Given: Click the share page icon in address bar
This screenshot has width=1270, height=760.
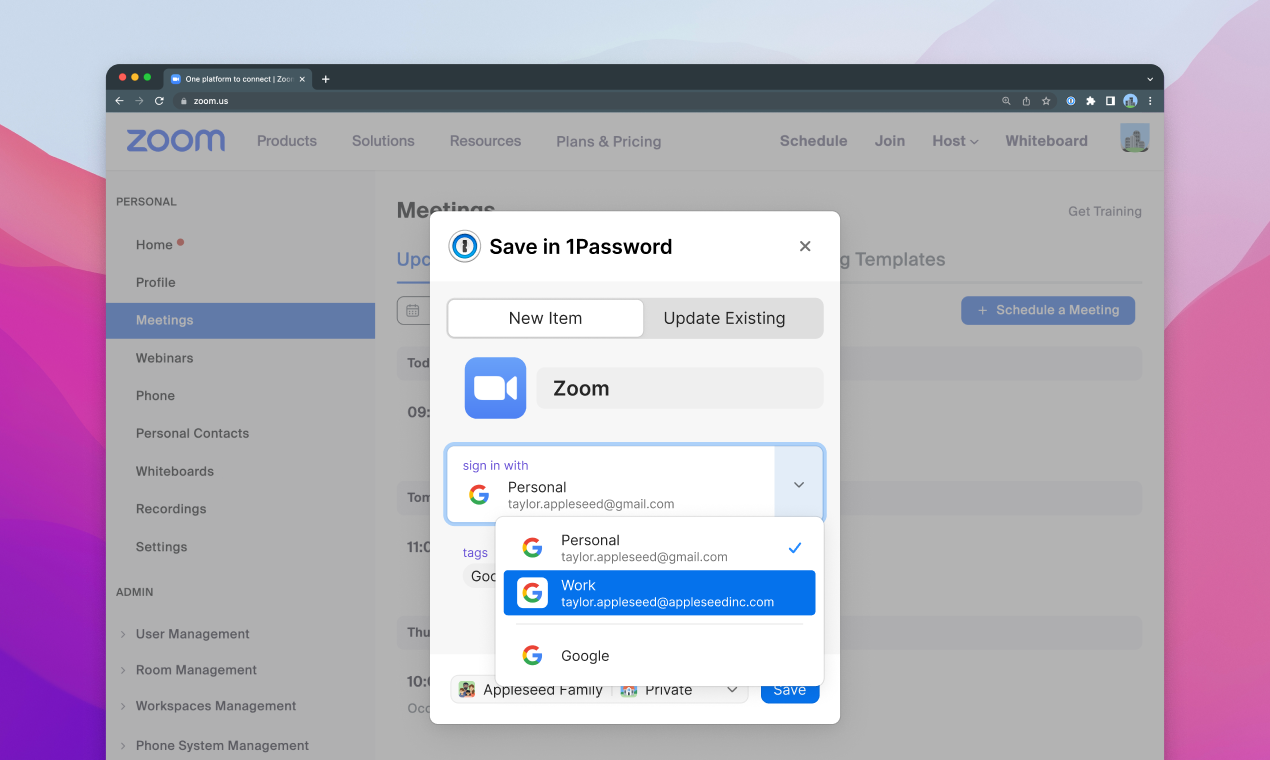Looking at the screenshot, I should (1026, 101).
